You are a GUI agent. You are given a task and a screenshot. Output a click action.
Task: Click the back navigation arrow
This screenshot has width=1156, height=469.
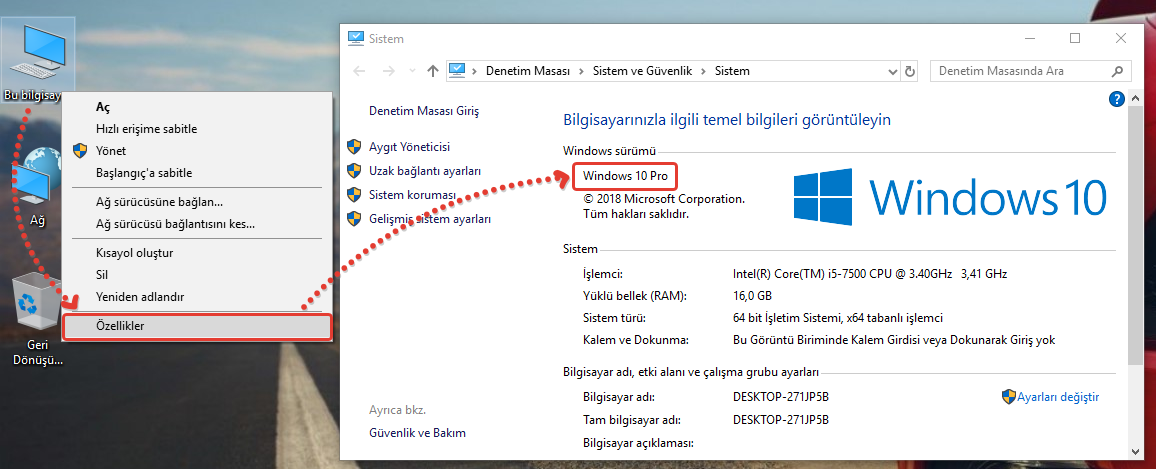(360, 72)
